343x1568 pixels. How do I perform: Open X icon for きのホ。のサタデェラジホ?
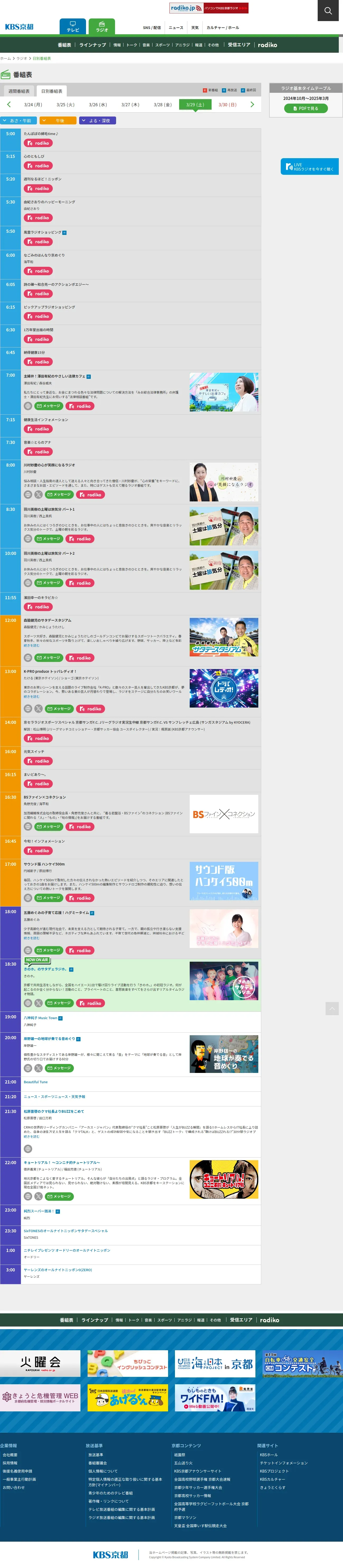tap(38, 1003)
